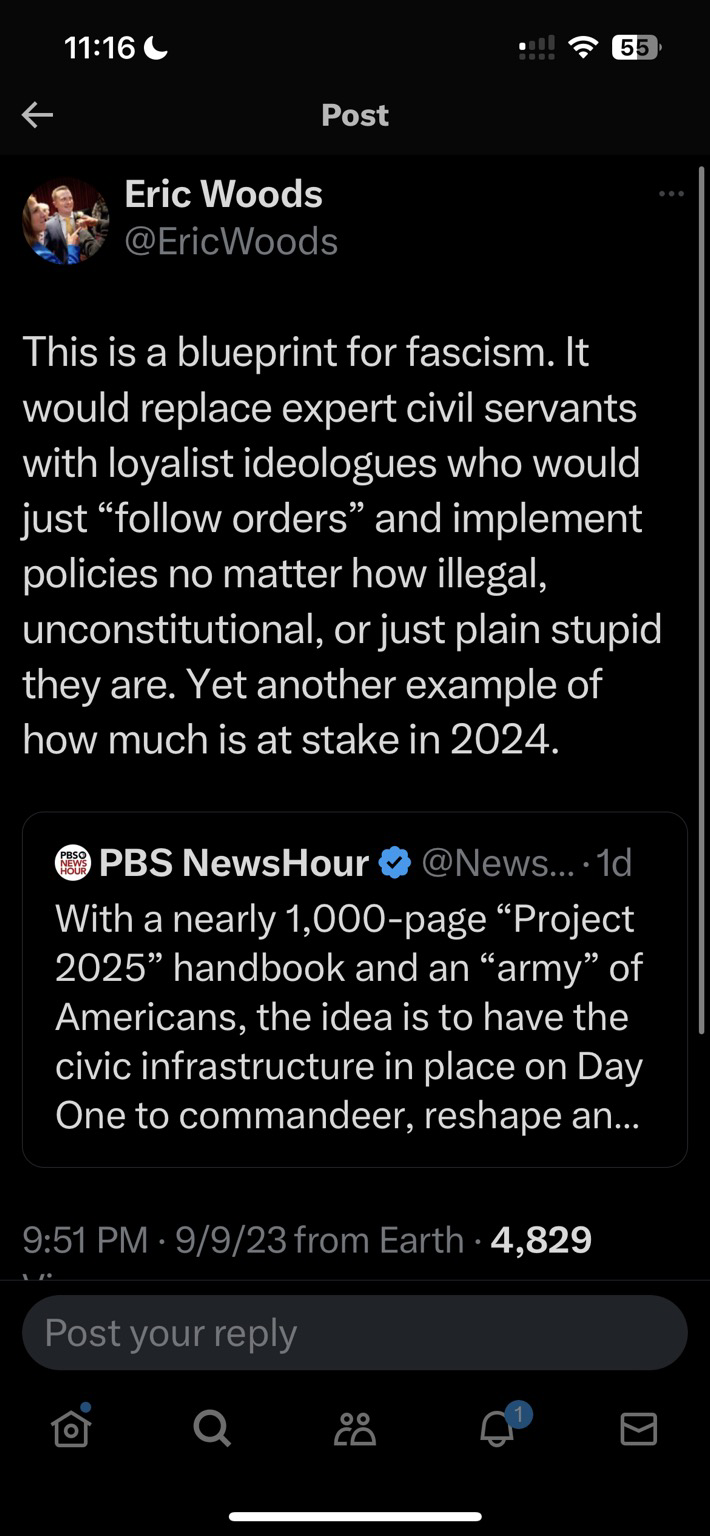
Task: Focus the Post your reply field
Action: point(354,1333)
